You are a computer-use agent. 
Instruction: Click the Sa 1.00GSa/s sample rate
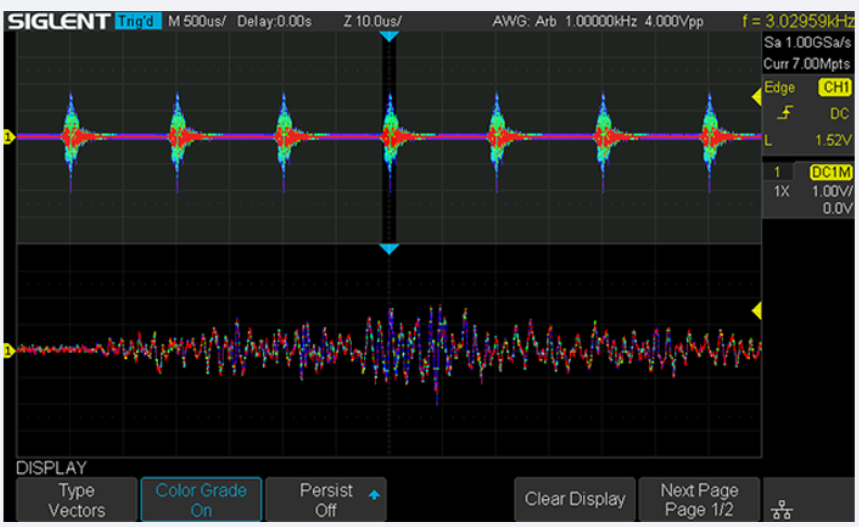[x=808, y=42]
